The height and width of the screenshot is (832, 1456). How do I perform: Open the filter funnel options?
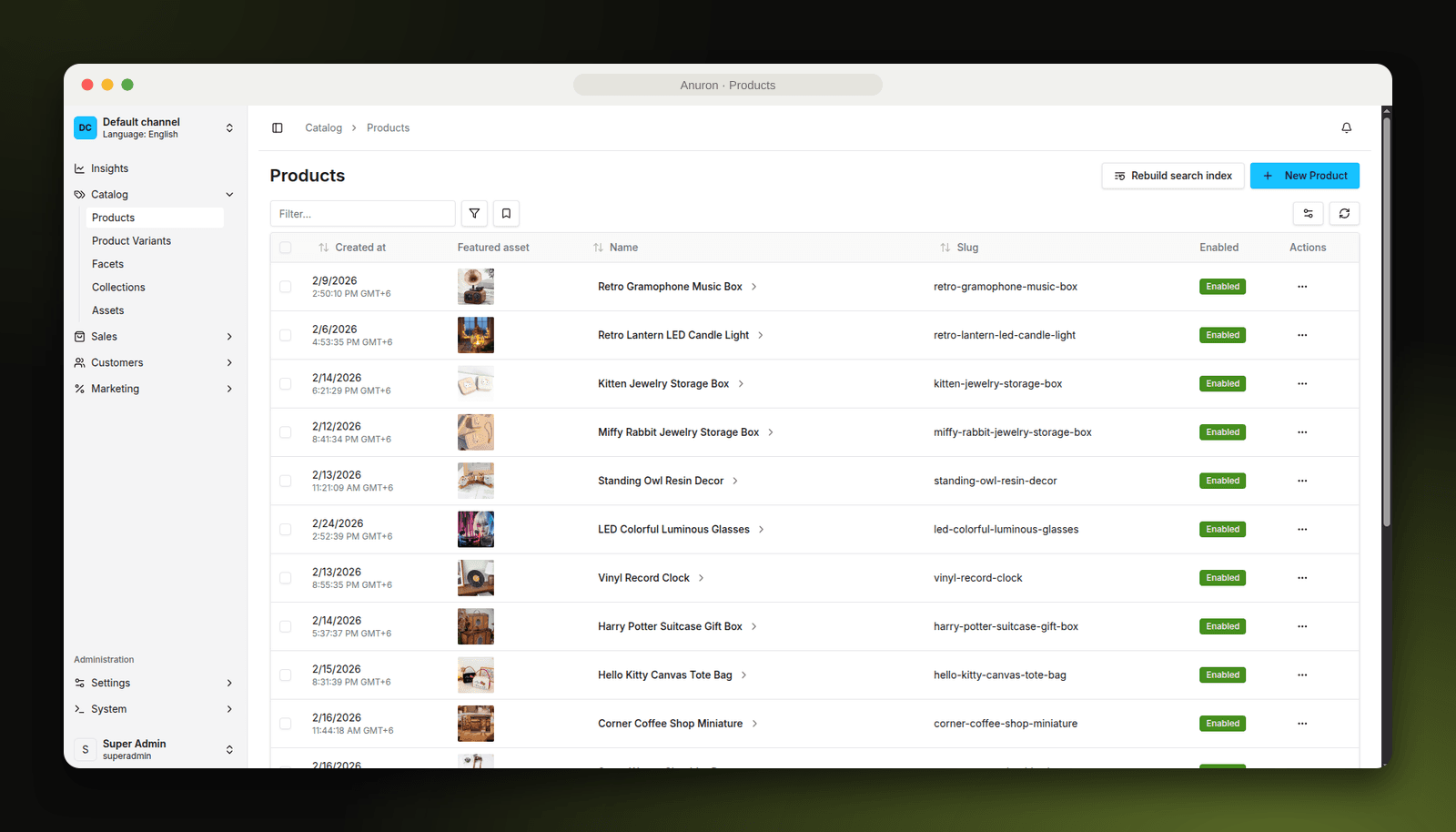click(474, 214)
